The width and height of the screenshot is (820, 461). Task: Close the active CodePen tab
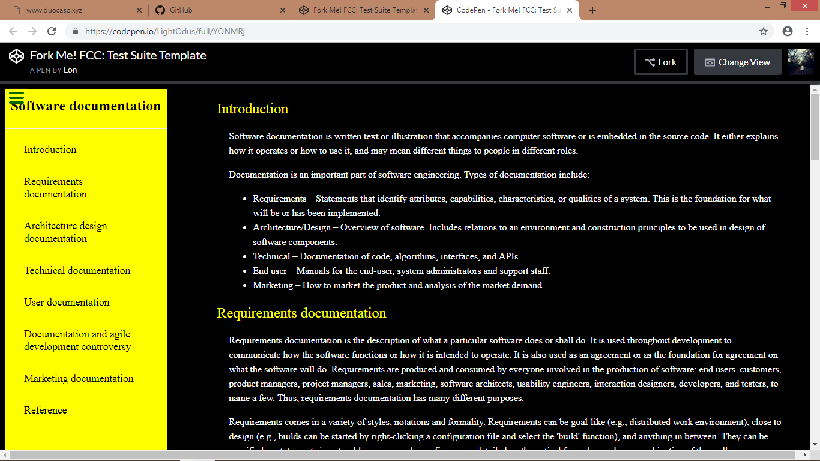click(571, 10)
